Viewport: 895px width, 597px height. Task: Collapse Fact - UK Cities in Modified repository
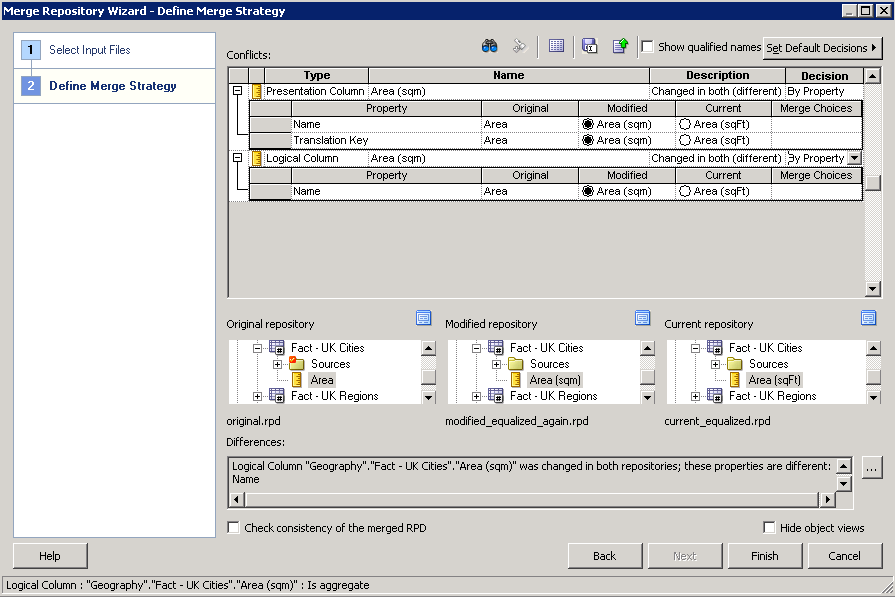point(477,348)
